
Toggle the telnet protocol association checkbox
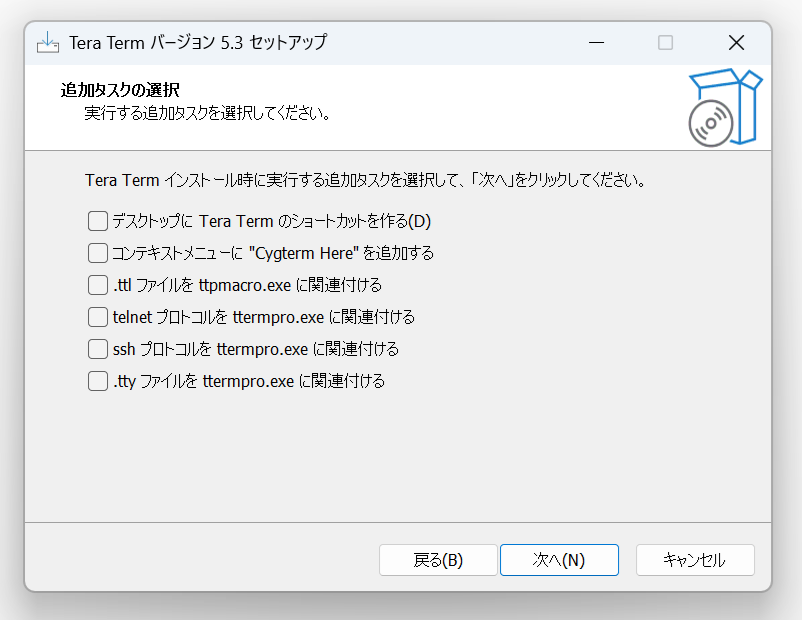tap(98, 317)
